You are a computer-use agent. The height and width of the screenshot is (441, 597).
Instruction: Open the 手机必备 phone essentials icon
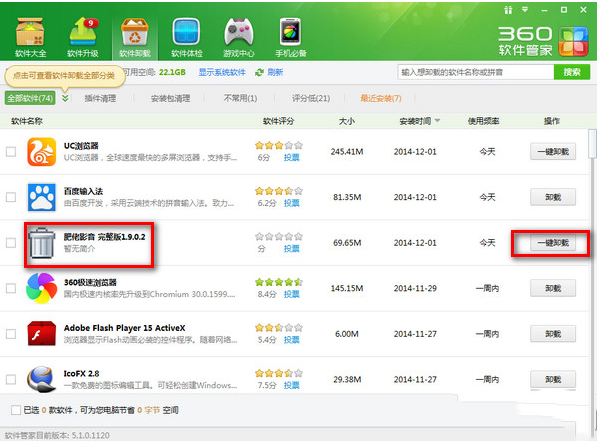tap(291, 37)
